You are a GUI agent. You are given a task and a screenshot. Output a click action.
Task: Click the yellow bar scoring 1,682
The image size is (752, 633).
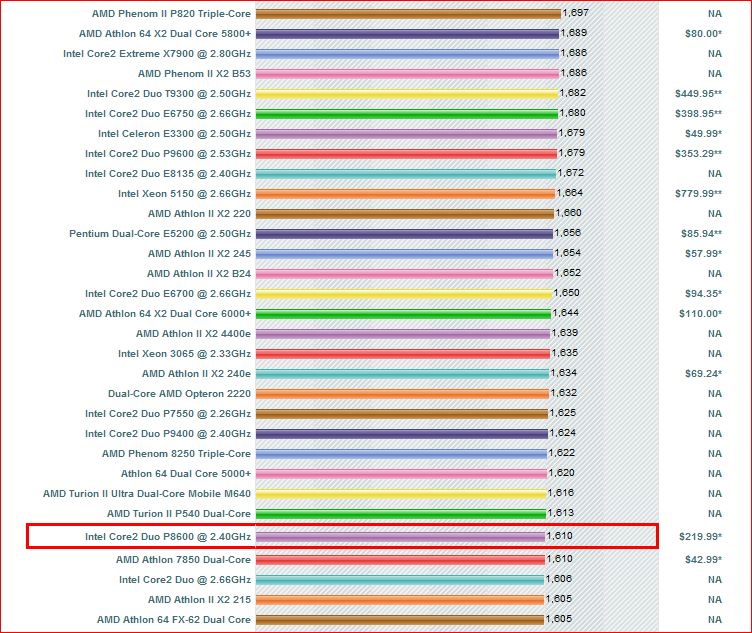[407, 94]
